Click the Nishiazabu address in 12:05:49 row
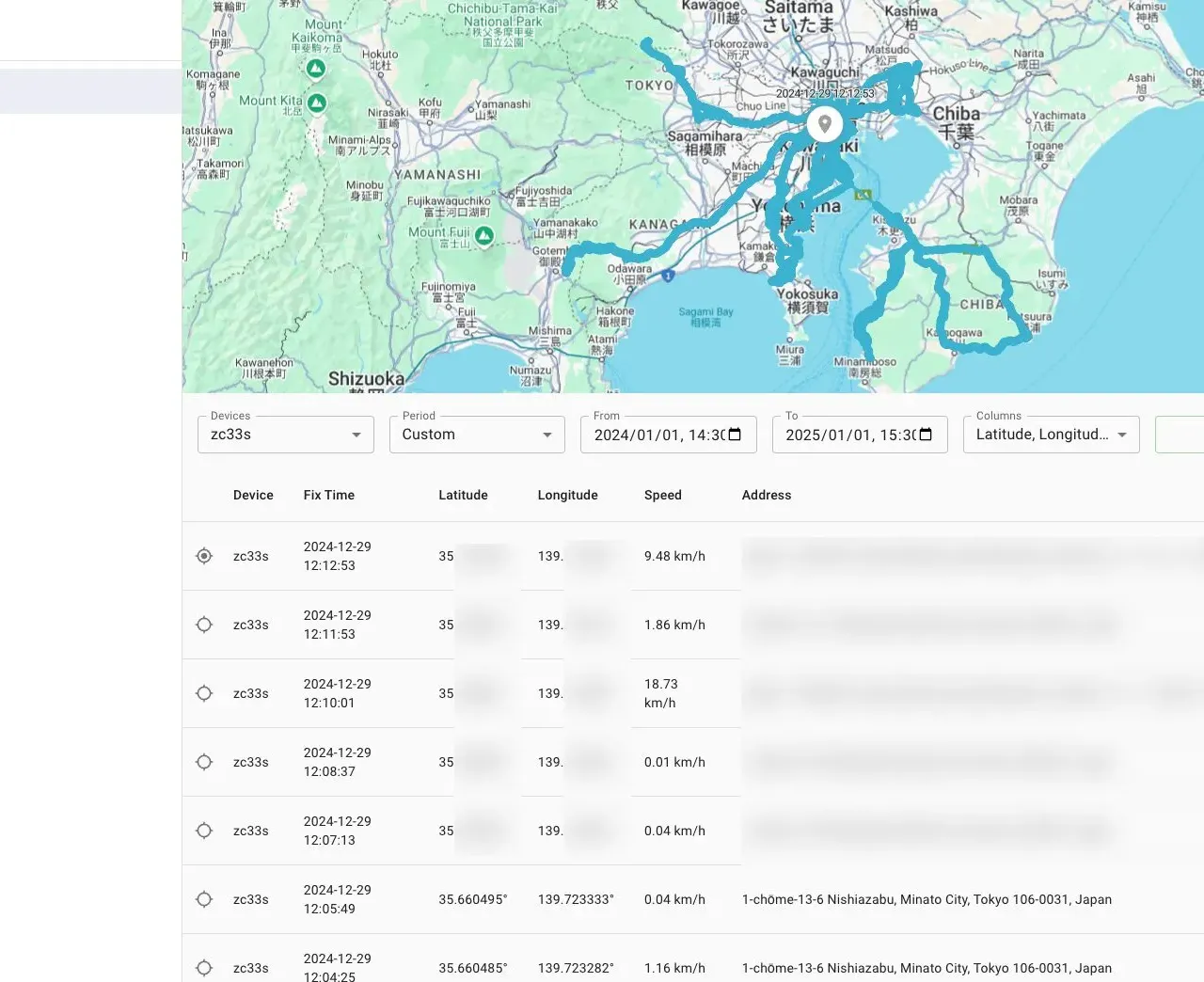Image resolution: width=1204 pixels, height=982 pixels. [x=927, y=899]
